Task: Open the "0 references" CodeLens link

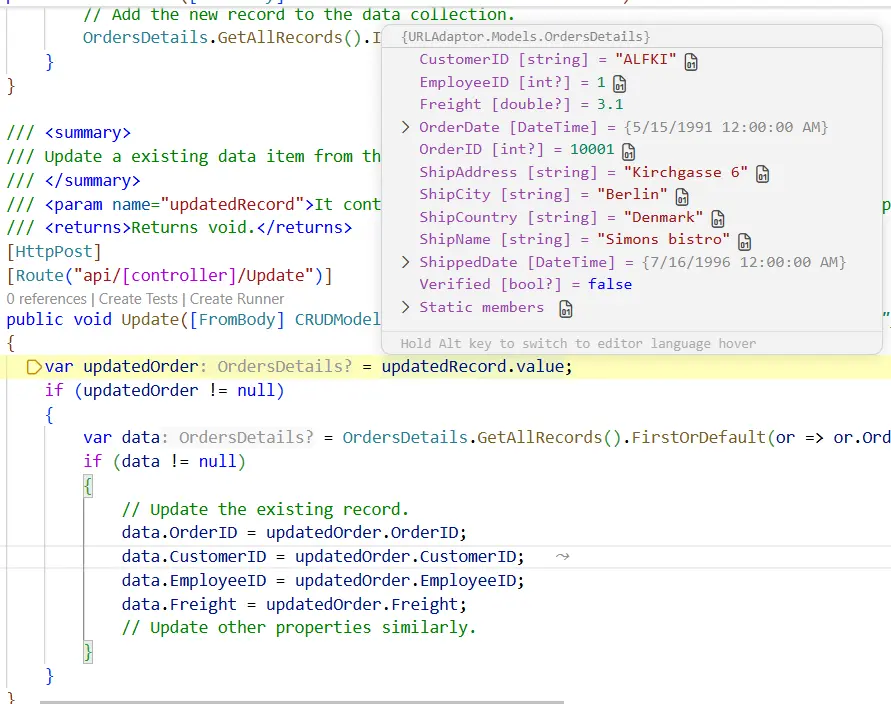Action: (x=47, y=299)
